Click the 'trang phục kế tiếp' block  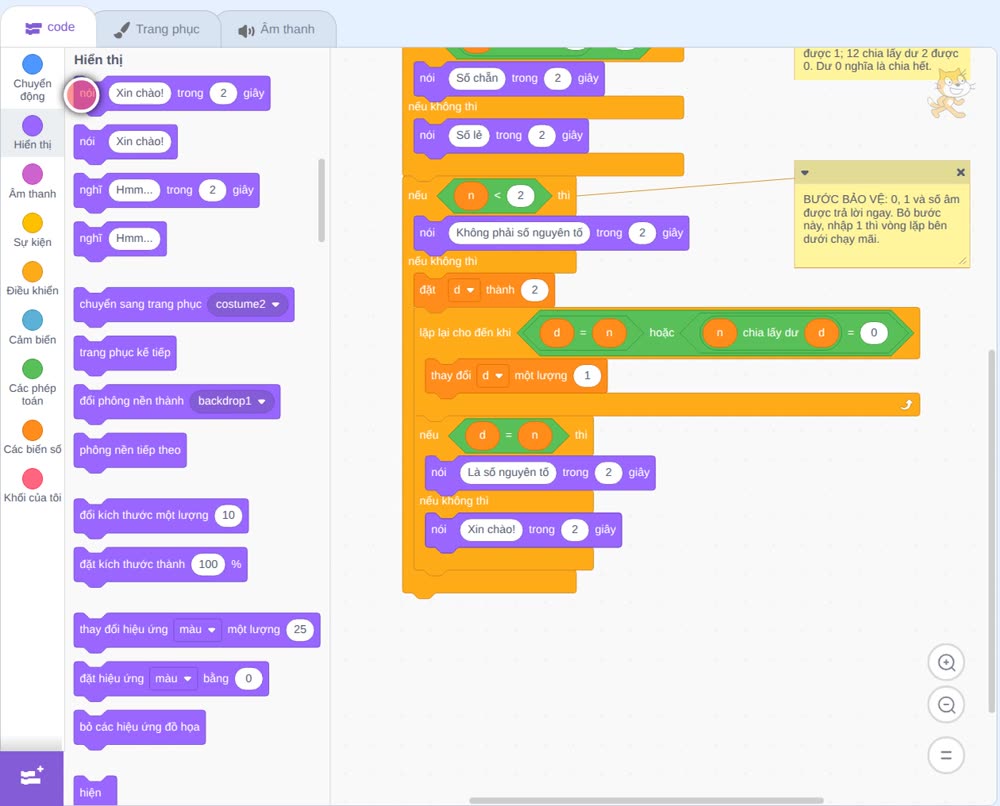coord(125,353)
